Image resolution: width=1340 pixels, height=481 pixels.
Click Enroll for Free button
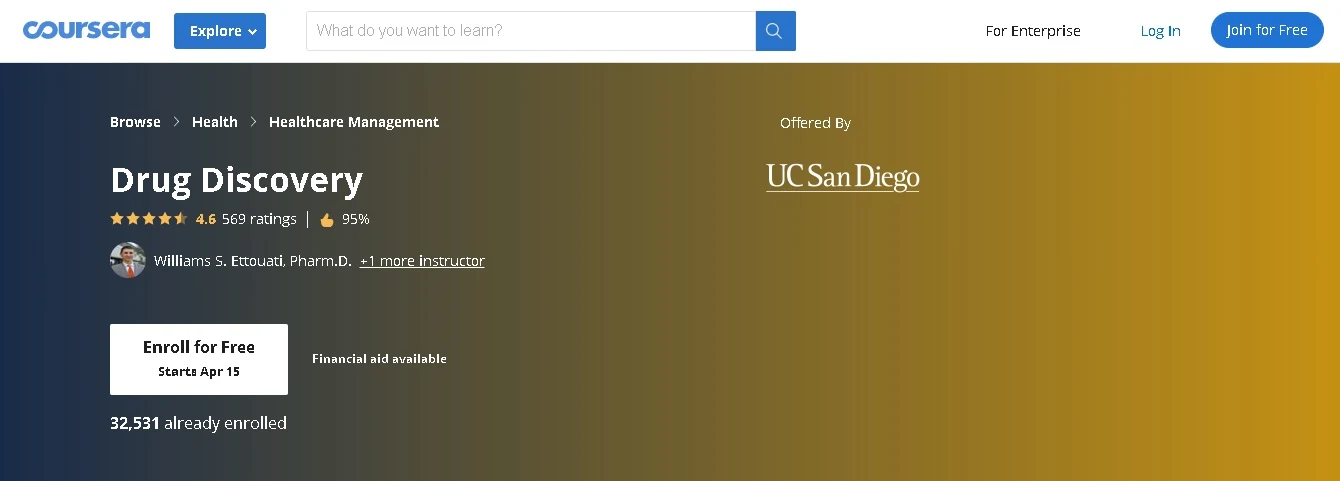(x=199, y=359)
